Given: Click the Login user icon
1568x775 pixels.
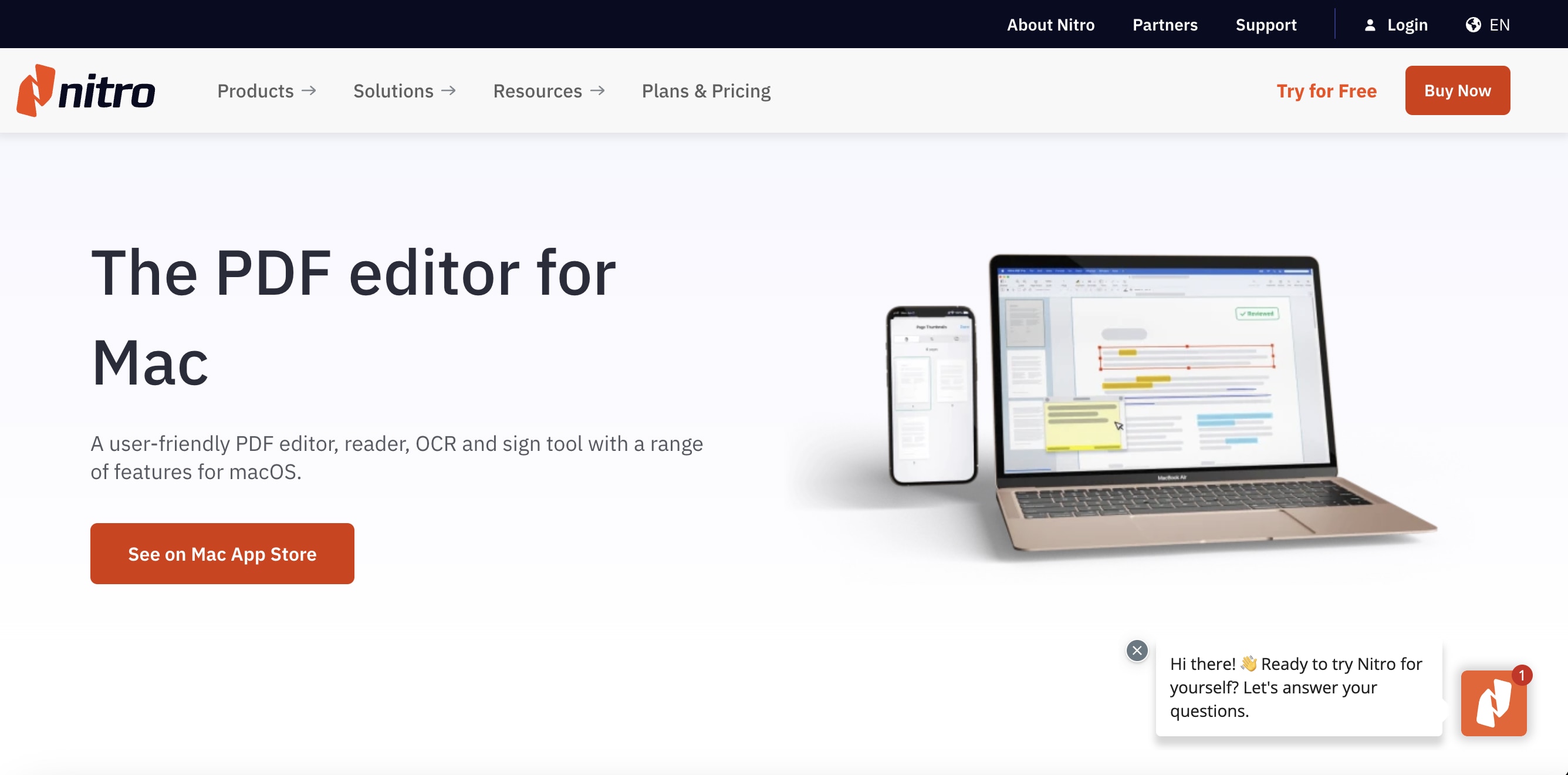Looking at the screenshot, I should [x=1370, y=24].
